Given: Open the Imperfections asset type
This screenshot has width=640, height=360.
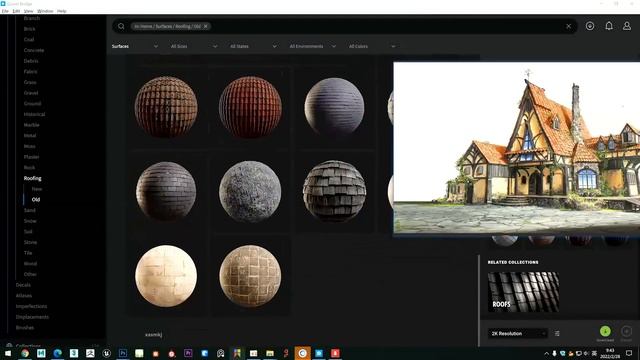Looking at the screenshot, I should pos(31,306).
